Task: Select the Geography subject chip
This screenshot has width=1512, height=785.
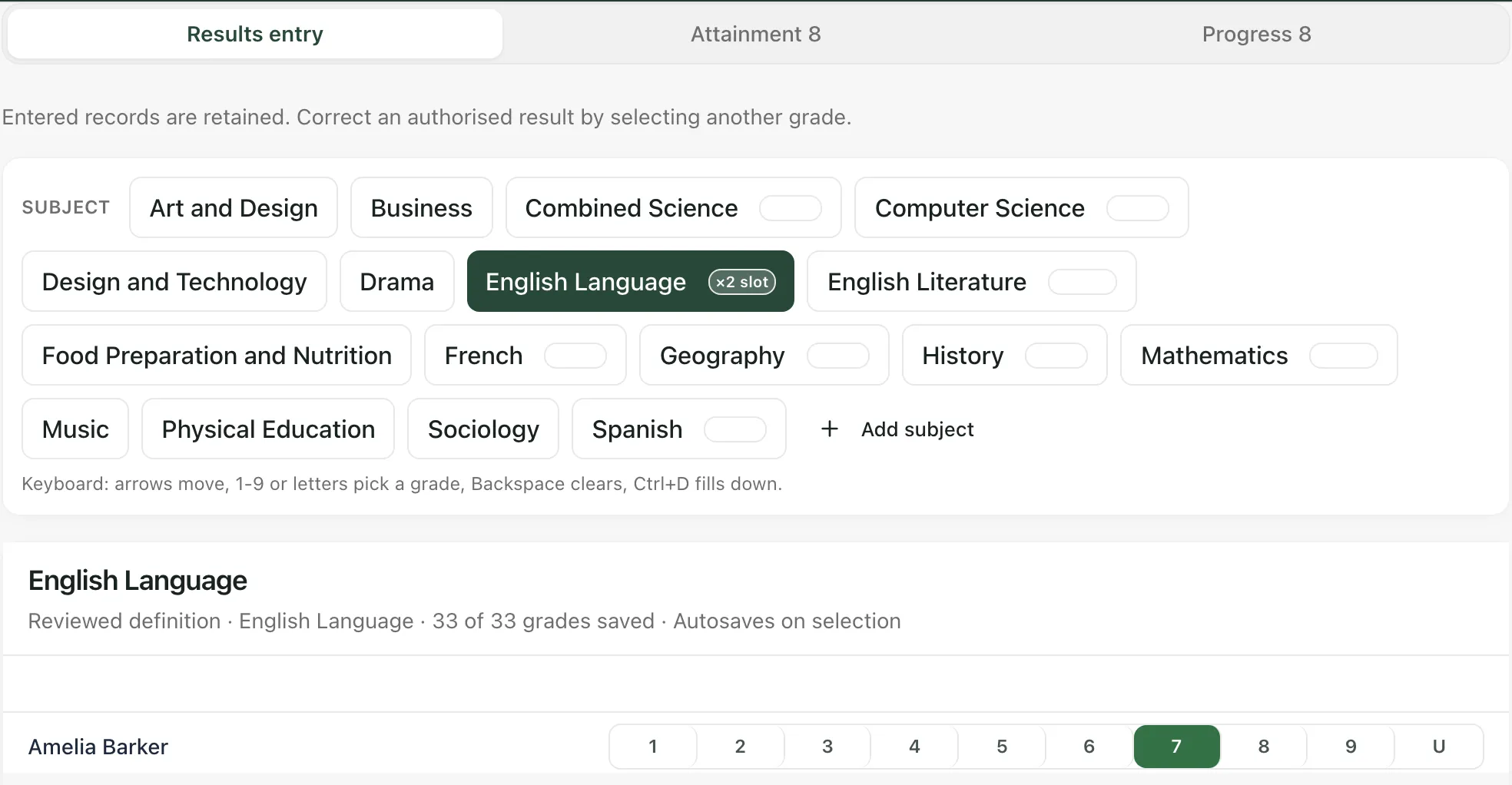Action: [764, 355]
